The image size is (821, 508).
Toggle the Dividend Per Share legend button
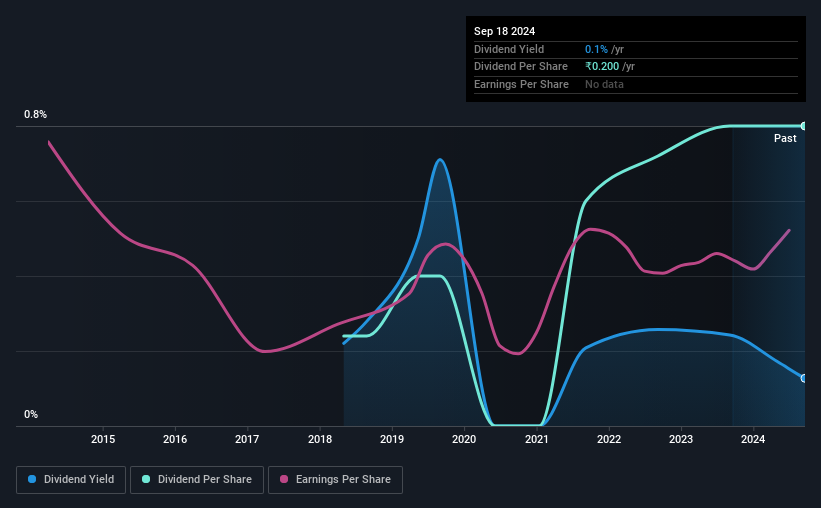197,480
